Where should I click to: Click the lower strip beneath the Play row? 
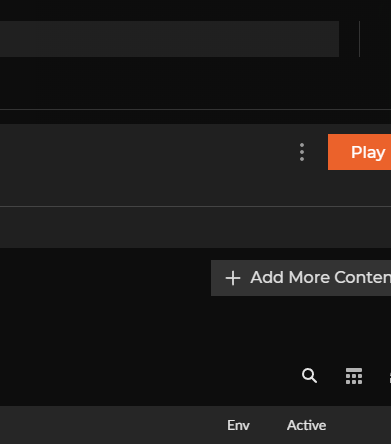coord(195,227)
